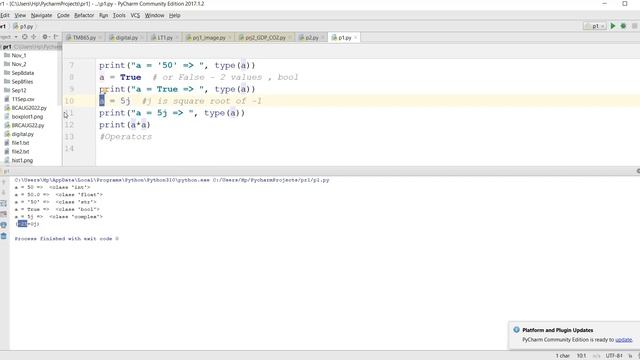Click the #Operators comment on line 13

click(x=126, y=137)
